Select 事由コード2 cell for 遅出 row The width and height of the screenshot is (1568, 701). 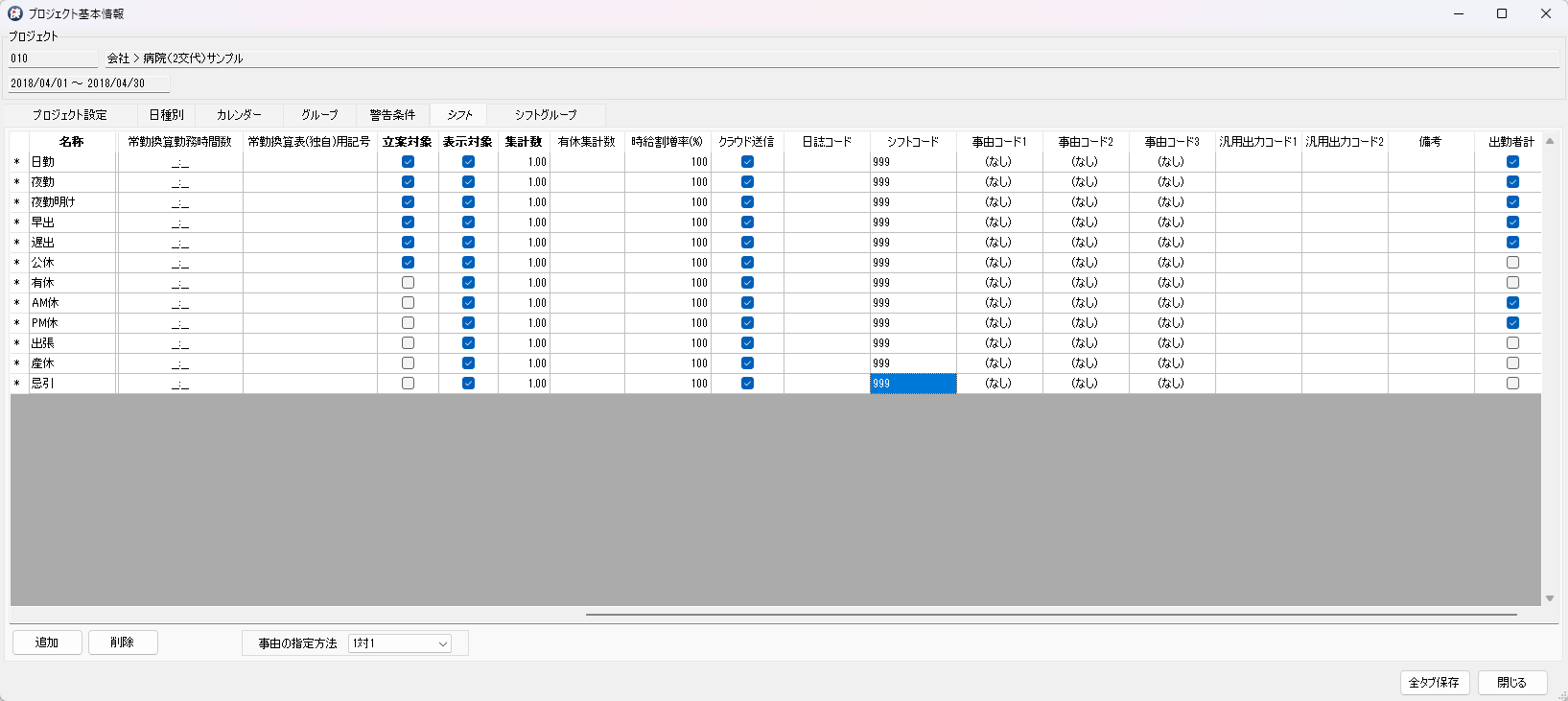(1086, 243)
